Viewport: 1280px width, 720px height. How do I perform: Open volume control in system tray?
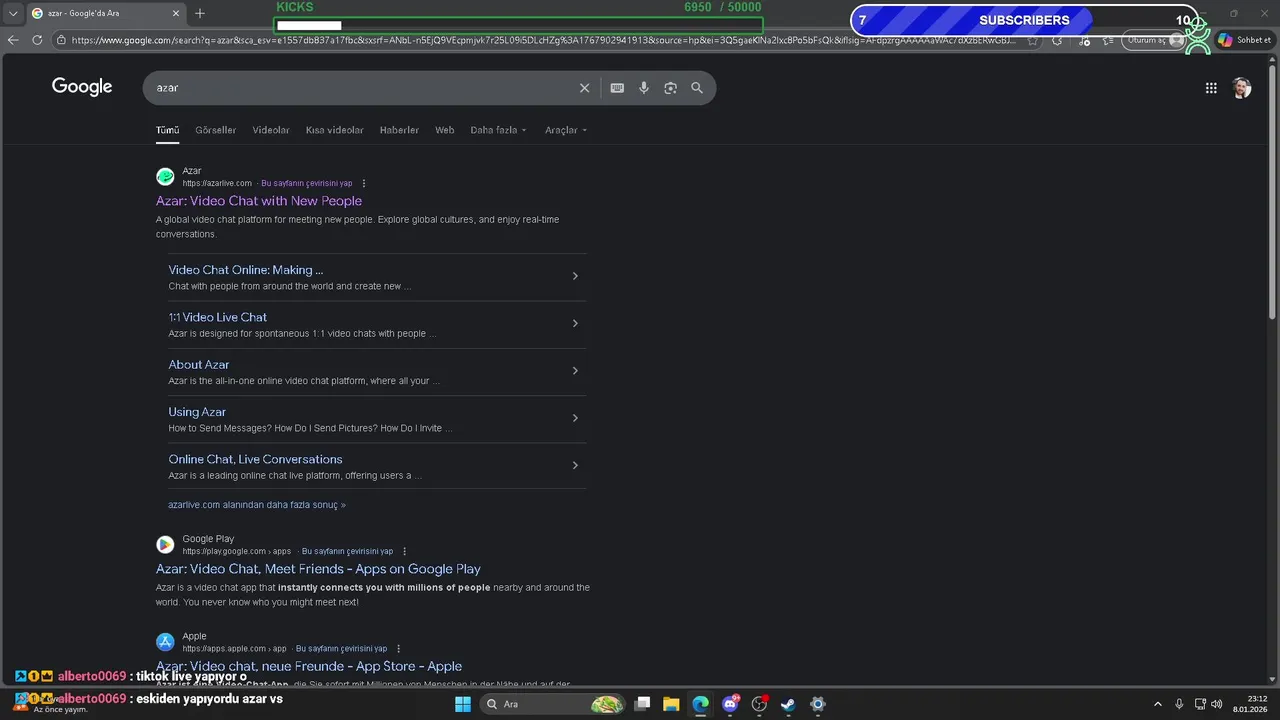coord(1217,704)
